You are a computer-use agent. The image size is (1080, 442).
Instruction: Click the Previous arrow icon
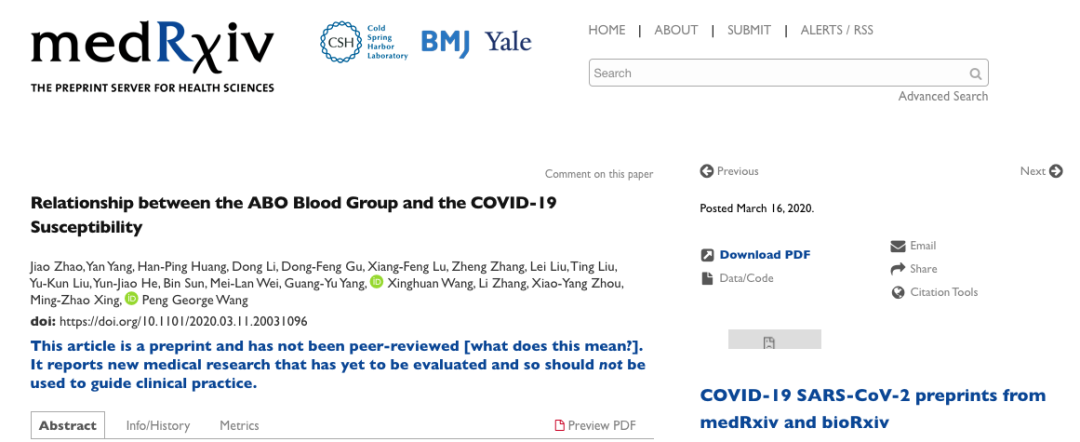707,171
